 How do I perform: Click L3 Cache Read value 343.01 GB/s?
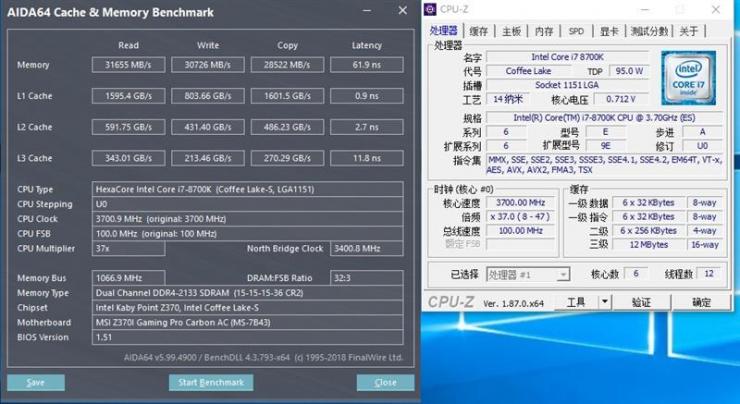point(128,158)
